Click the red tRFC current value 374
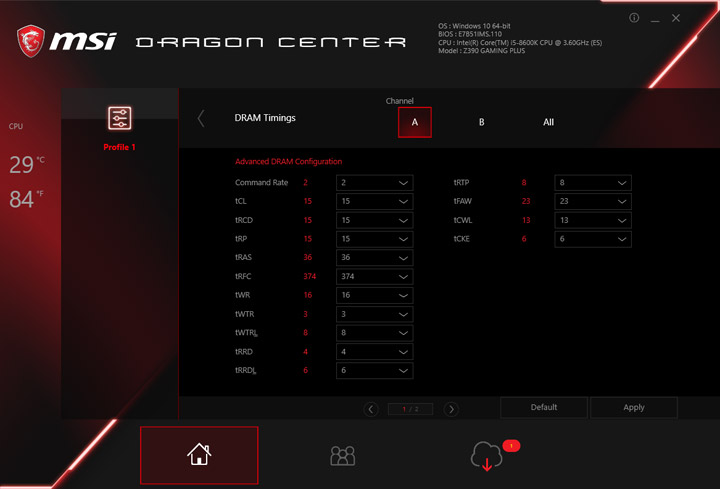The width and height of the screenshot is (720, 489). point(309,276)
